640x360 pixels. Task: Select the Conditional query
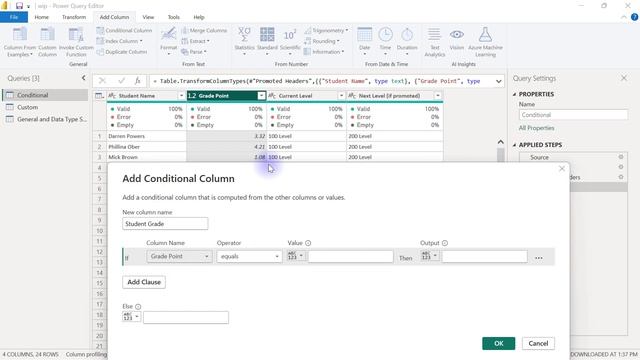[45, 95]
